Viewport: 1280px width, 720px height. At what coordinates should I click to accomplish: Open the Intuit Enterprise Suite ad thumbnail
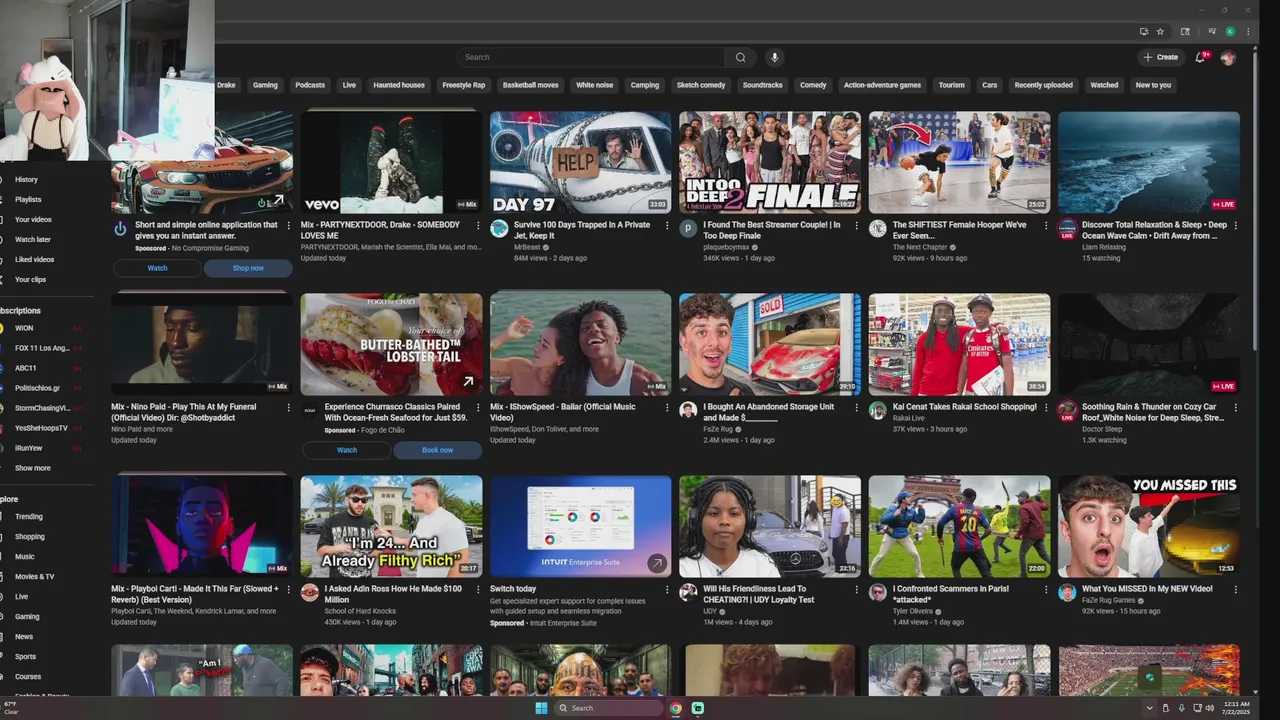pyautogui.click(x=580, y=526)
